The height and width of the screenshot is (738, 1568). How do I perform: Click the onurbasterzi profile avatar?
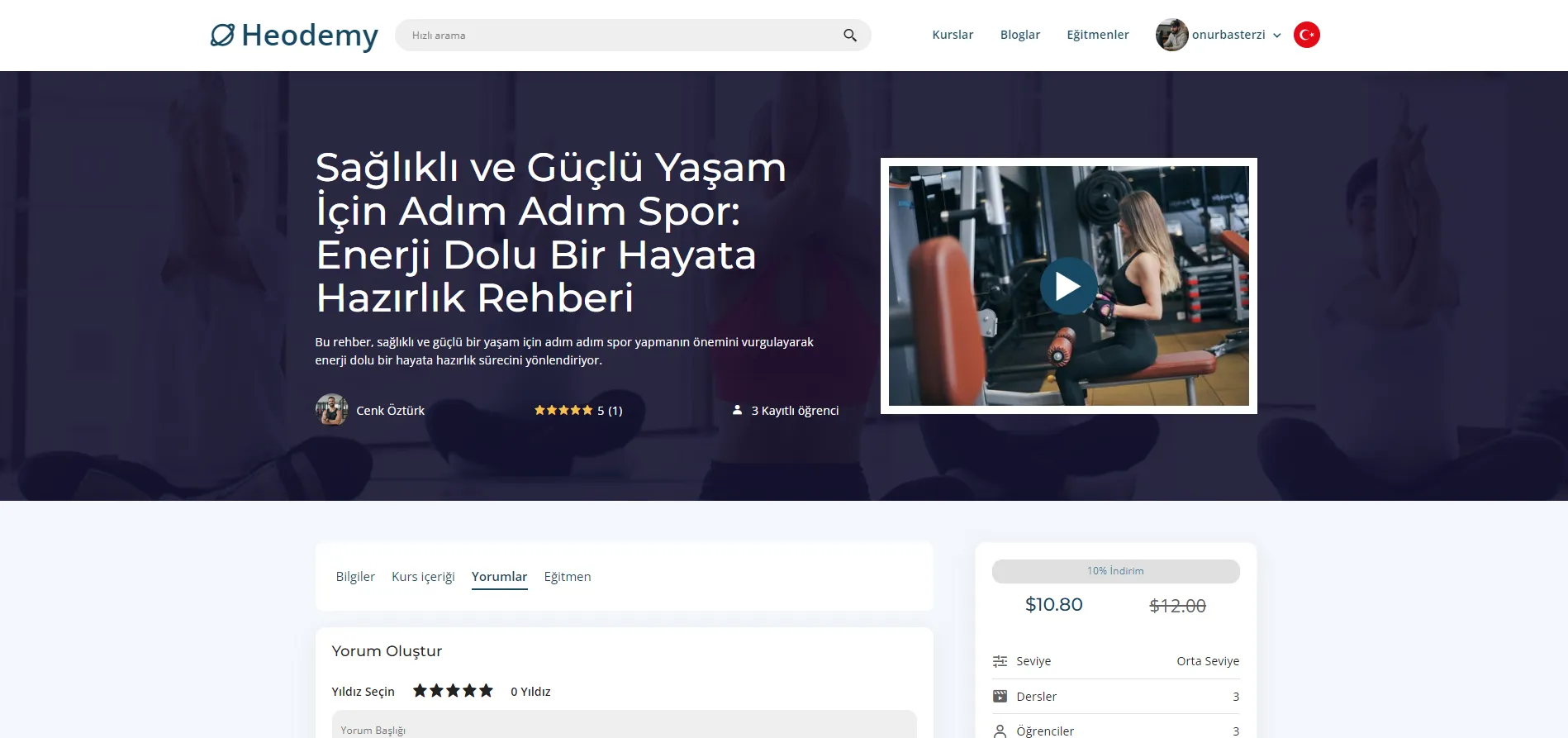(1171, 35)
